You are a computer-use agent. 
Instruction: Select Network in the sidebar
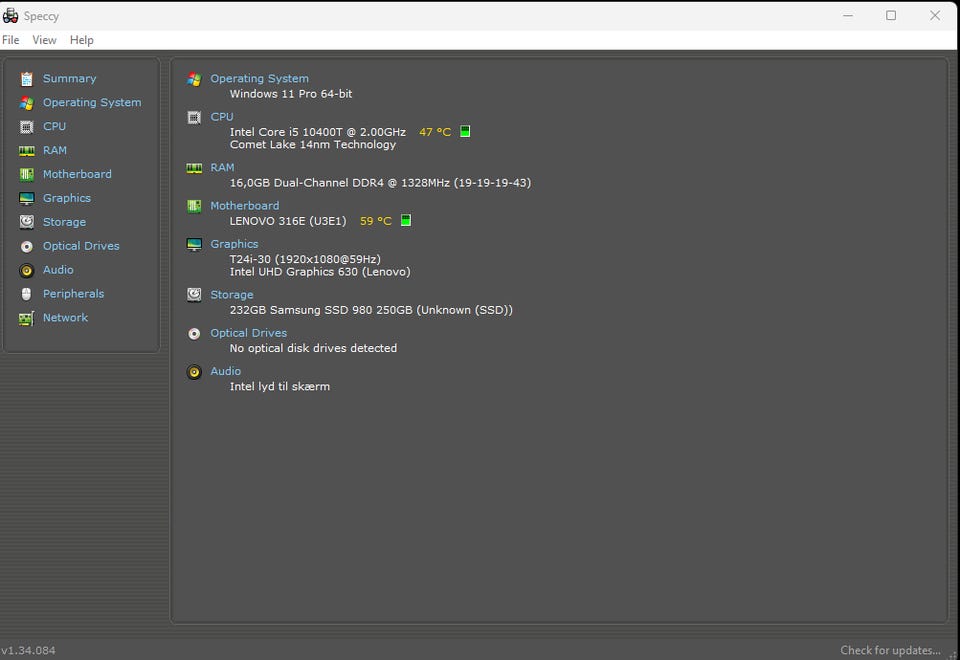click(66, 317)
